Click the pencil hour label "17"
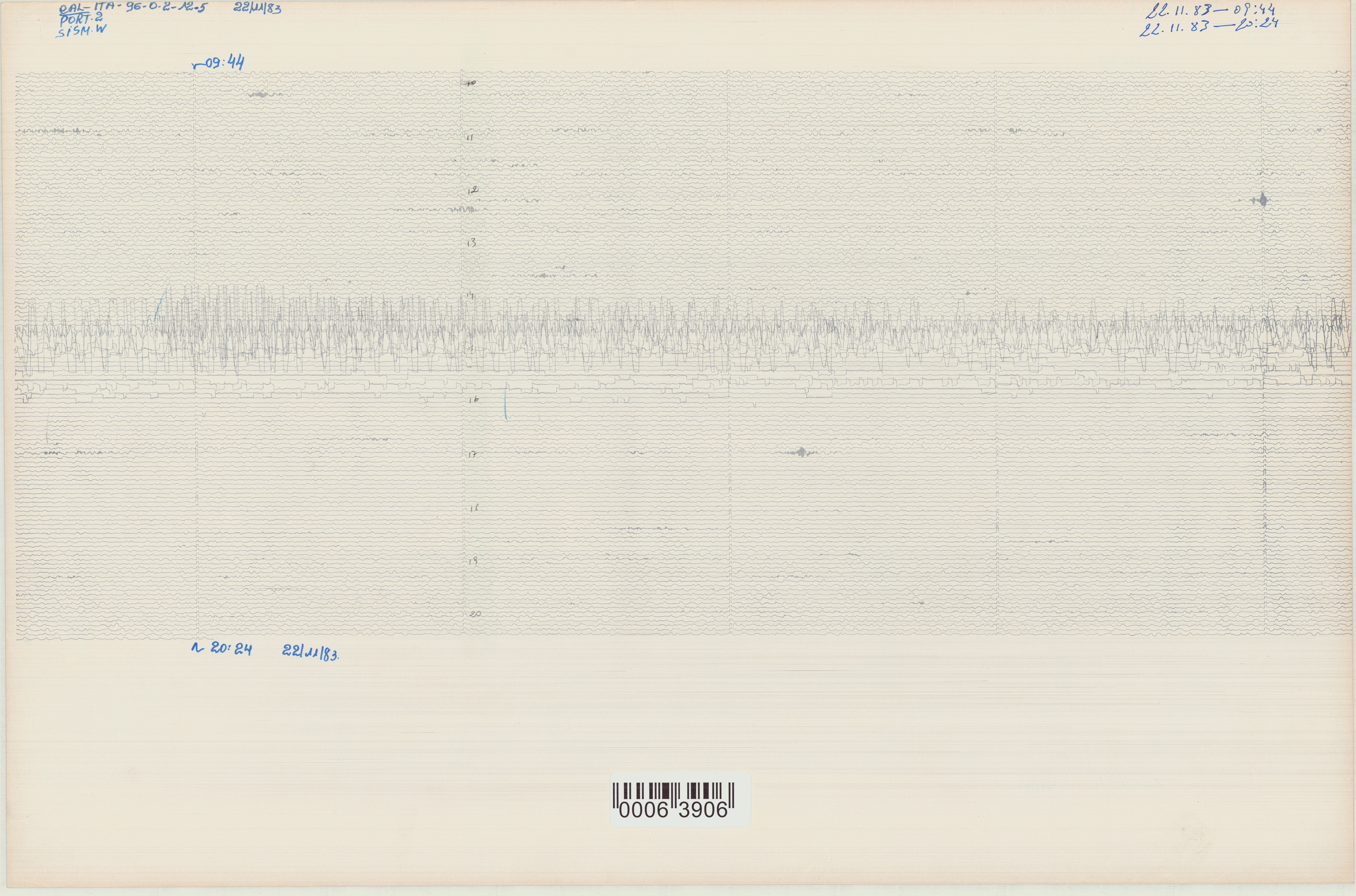Viewport: 1356px width, 896px height. pyautogui.click(x=473, y=455)
